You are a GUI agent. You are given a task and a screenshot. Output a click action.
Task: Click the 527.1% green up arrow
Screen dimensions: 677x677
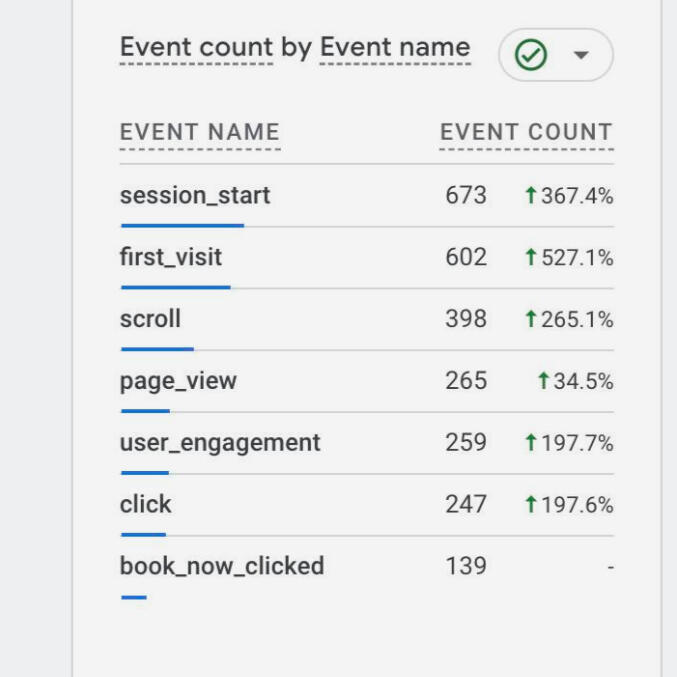point(531,258)
